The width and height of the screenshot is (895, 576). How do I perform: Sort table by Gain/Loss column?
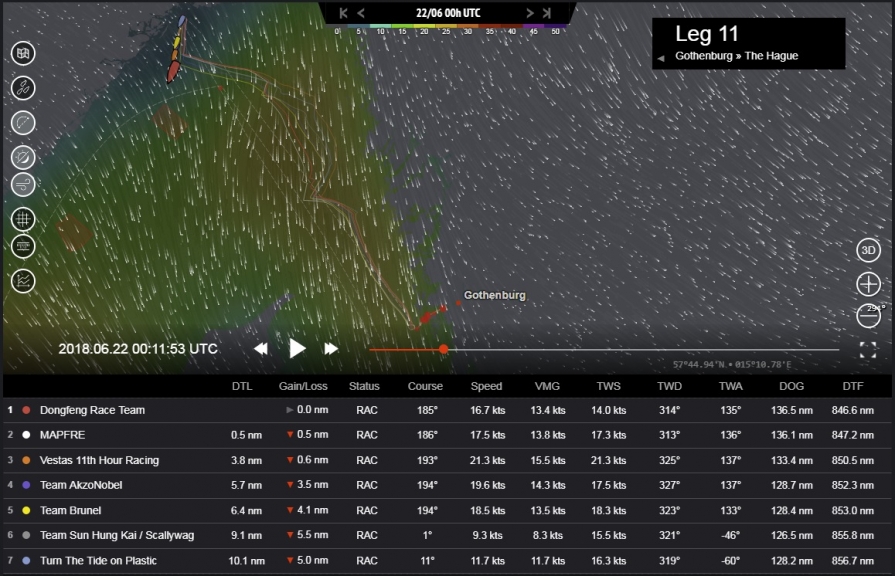pos(303,386)
